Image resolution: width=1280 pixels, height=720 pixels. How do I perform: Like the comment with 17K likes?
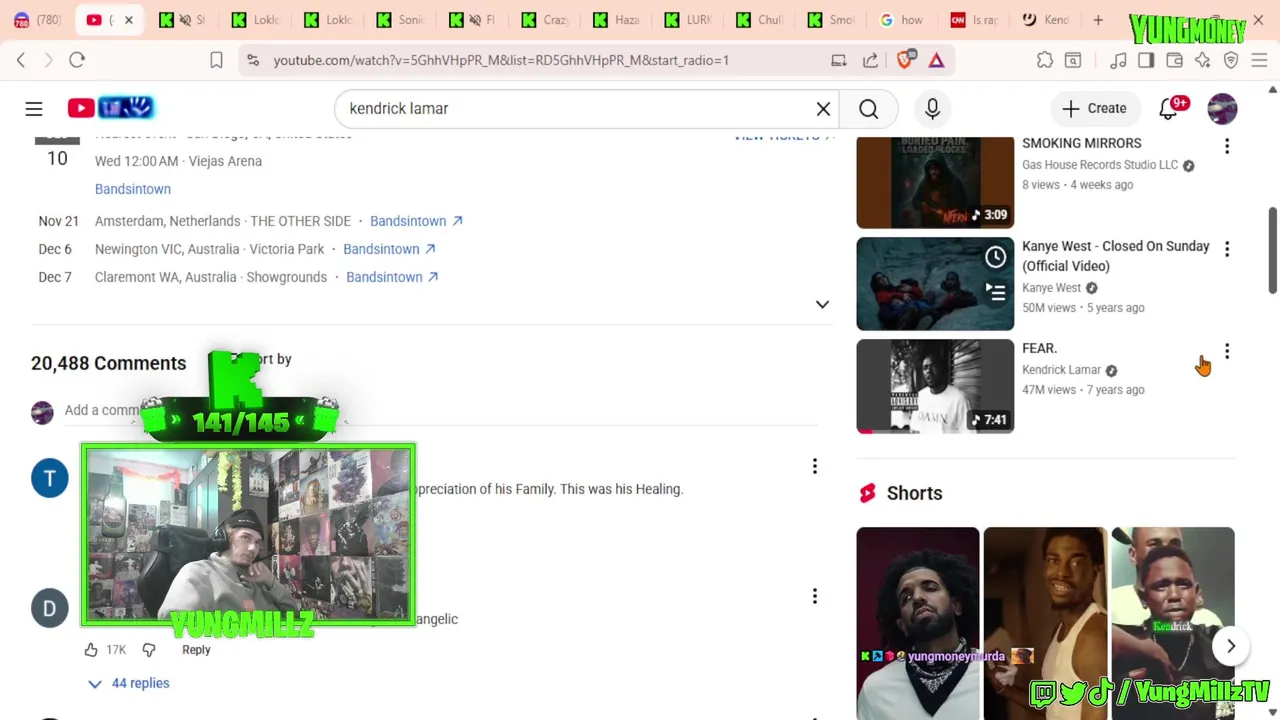point(91,650)
